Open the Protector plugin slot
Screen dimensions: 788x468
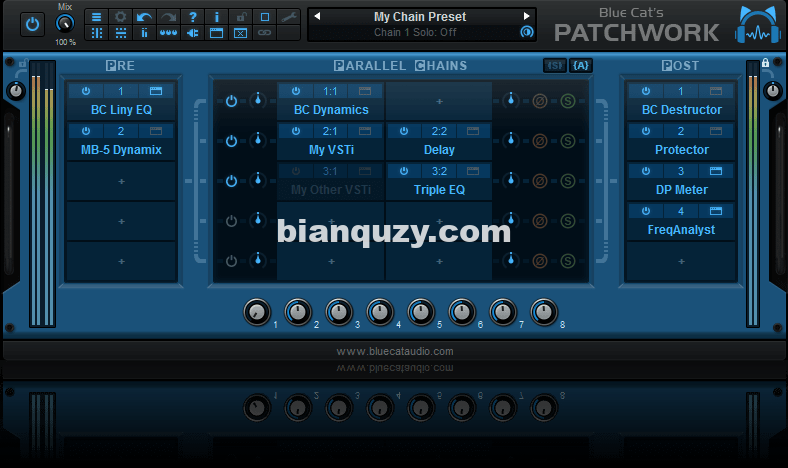[x=681, y=150]
